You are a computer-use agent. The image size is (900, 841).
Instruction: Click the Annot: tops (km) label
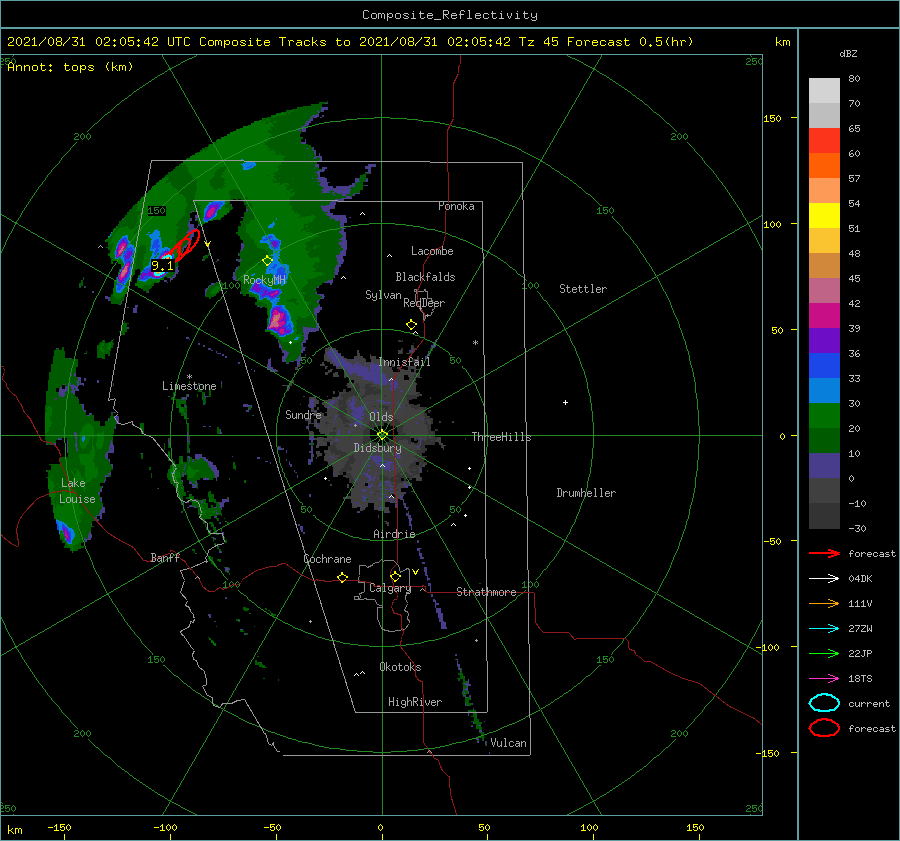coord(70,67)
